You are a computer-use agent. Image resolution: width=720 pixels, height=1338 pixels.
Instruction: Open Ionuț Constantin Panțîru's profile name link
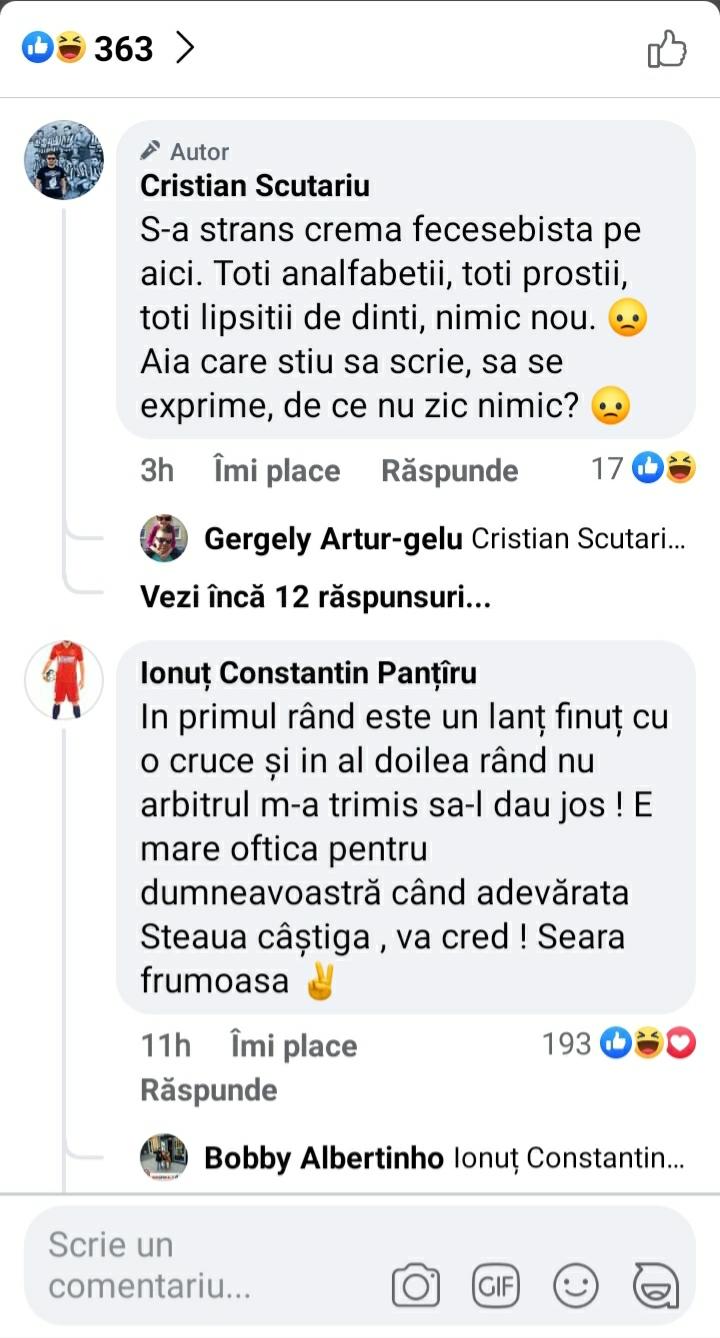coord(308,673)
